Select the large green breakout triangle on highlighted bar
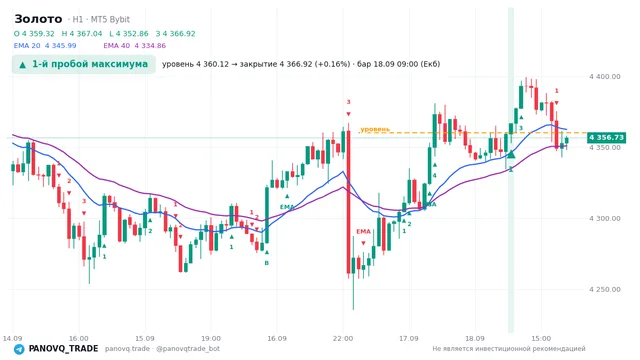The image size is (640, 360). (x=511, y=154)
